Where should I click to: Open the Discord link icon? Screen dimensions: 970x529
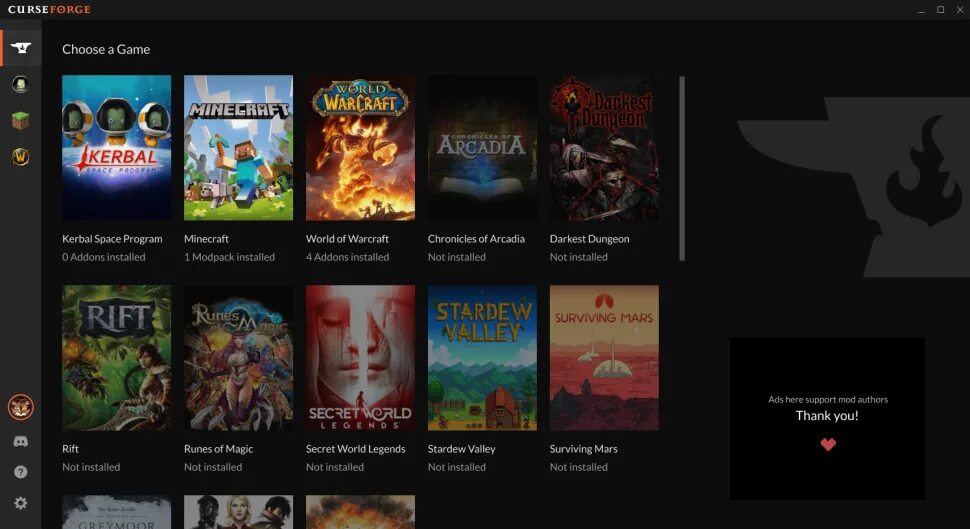(x=20, y=441)
